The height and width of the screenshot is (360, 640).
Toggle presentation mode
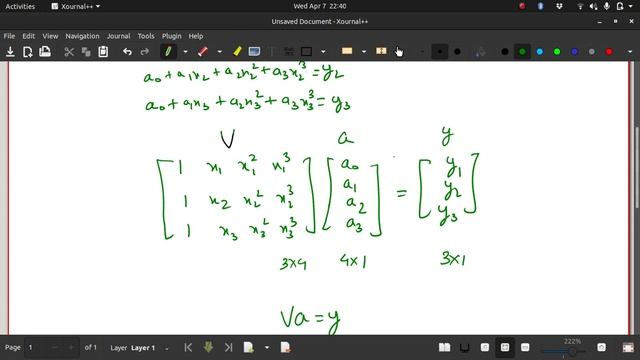[x=464, y=347]
